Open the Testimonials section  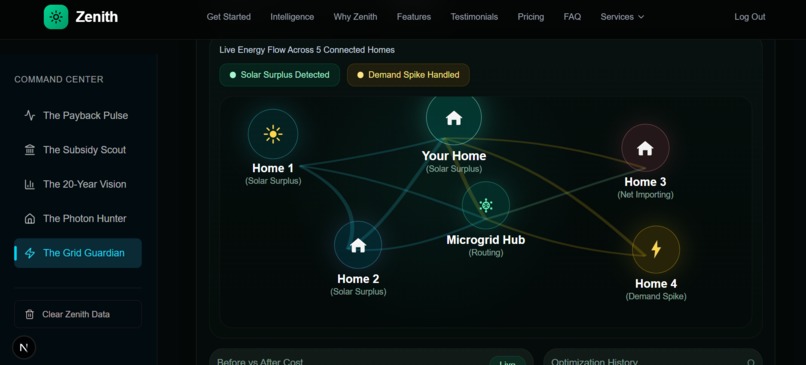pyautogui.click(x=474, y=17)
